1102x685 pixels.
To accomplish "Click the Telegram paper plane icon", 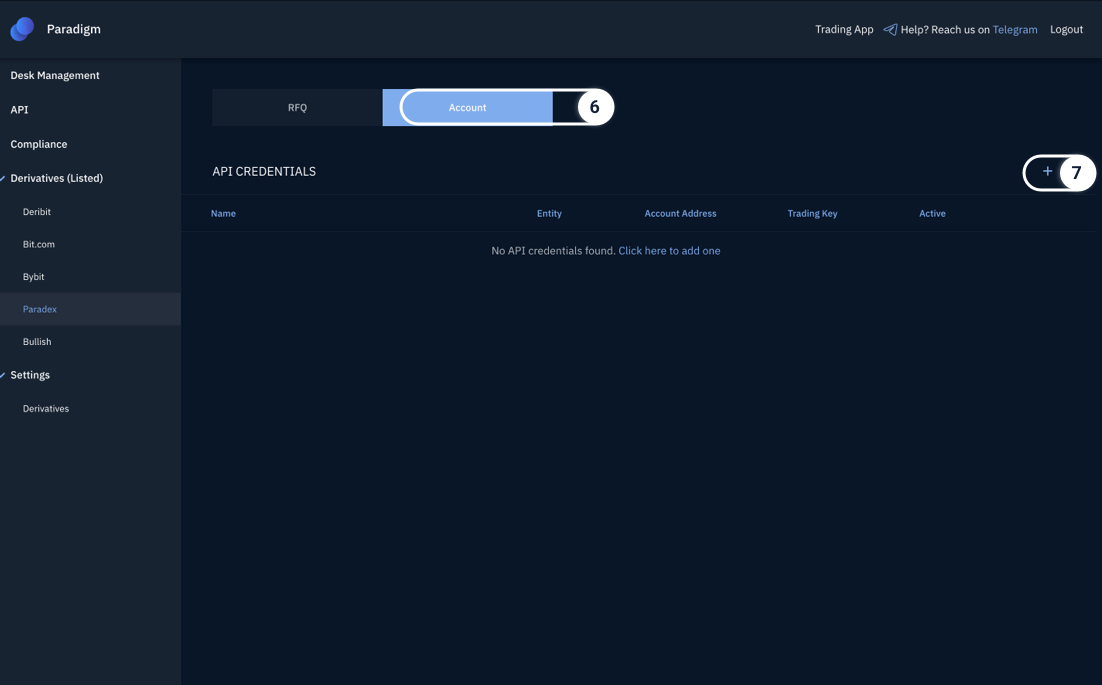I will click(x=890, y=30).
